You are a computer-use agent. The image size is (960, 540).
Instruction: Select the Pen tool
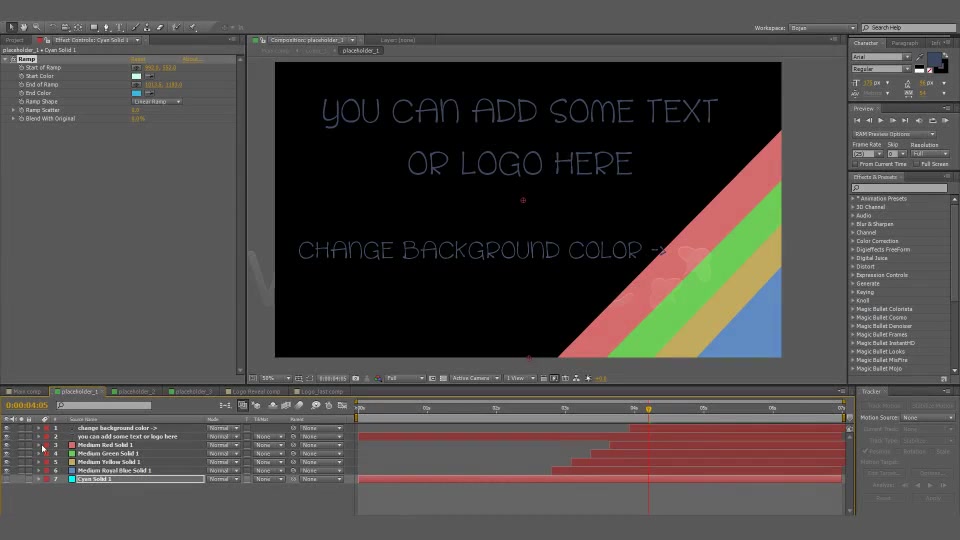[107, 27]
